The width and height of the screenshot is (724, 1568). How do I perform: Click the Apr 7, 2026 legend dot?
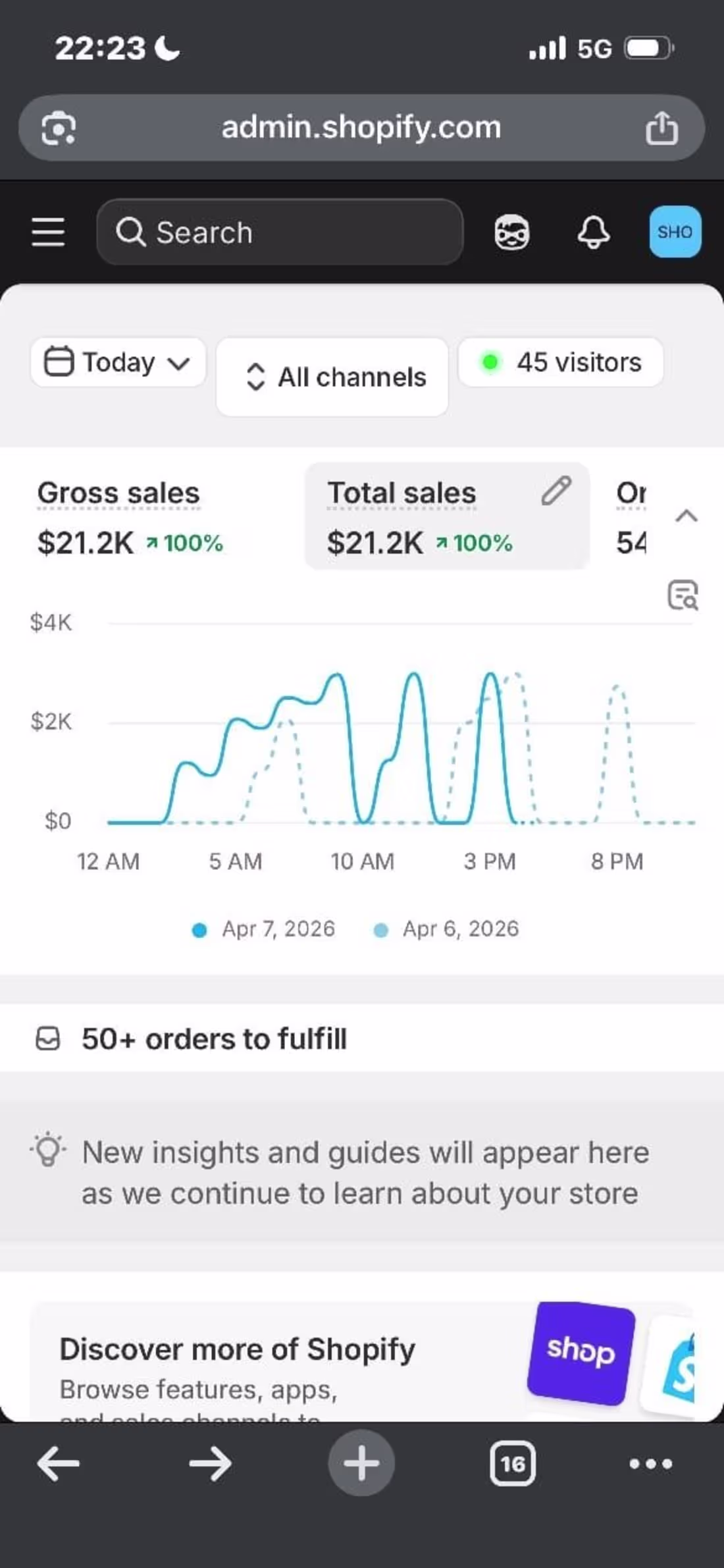(x=199, y=931)
